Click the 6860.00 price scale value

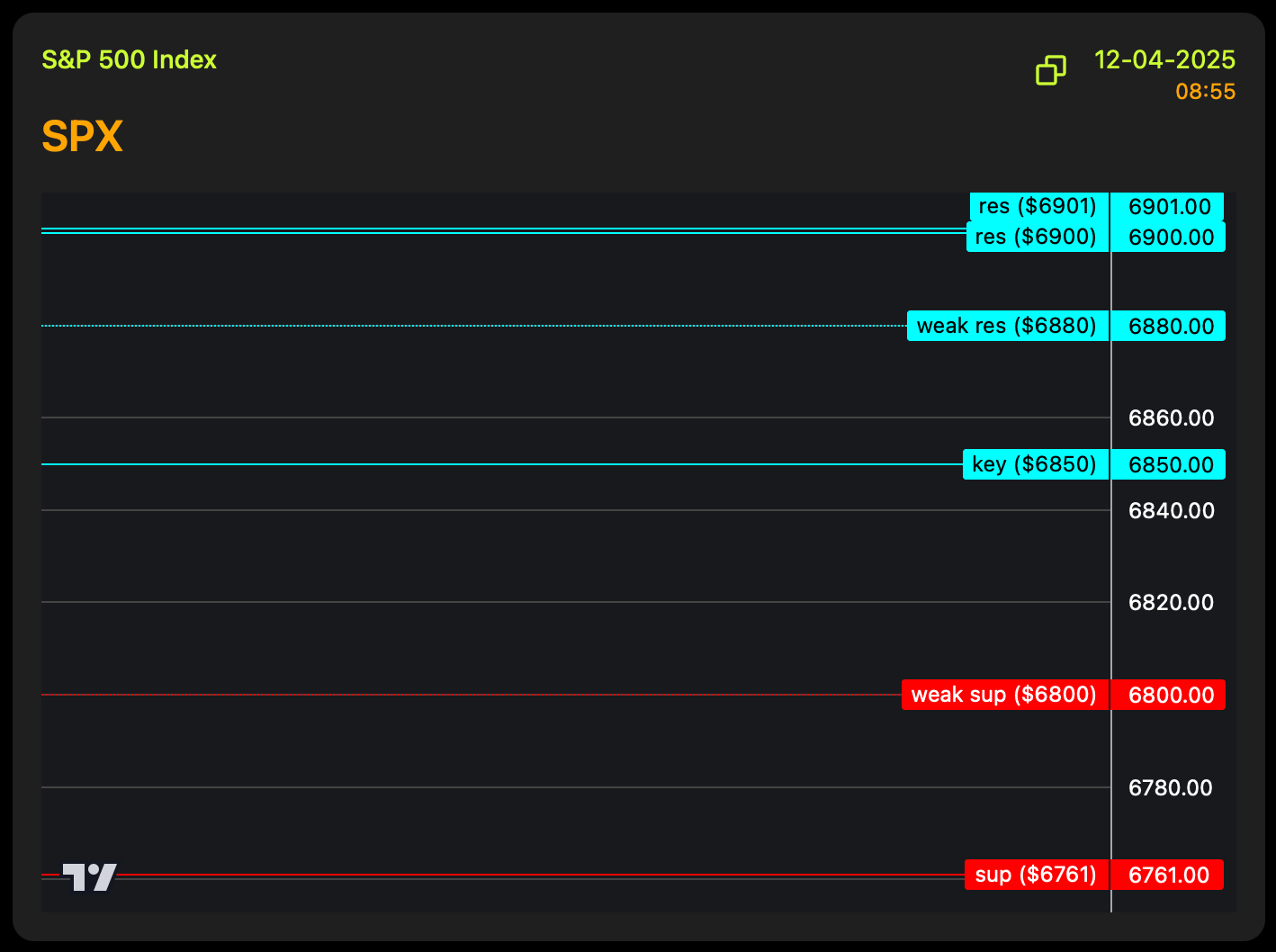(1171, 418)
